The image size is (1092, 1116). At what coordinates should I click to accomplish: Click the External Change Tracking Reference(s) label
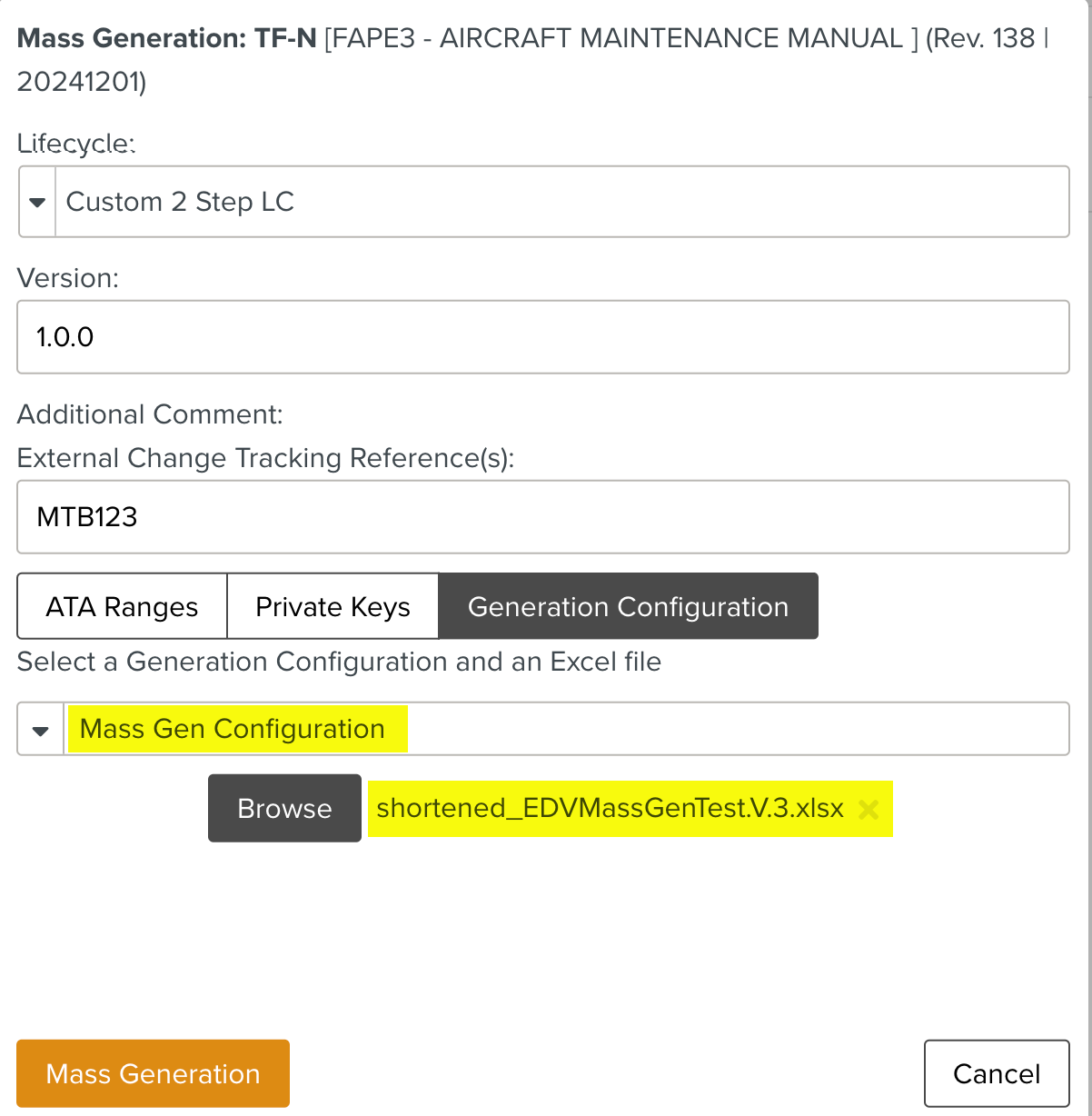[x=265, y=458]
